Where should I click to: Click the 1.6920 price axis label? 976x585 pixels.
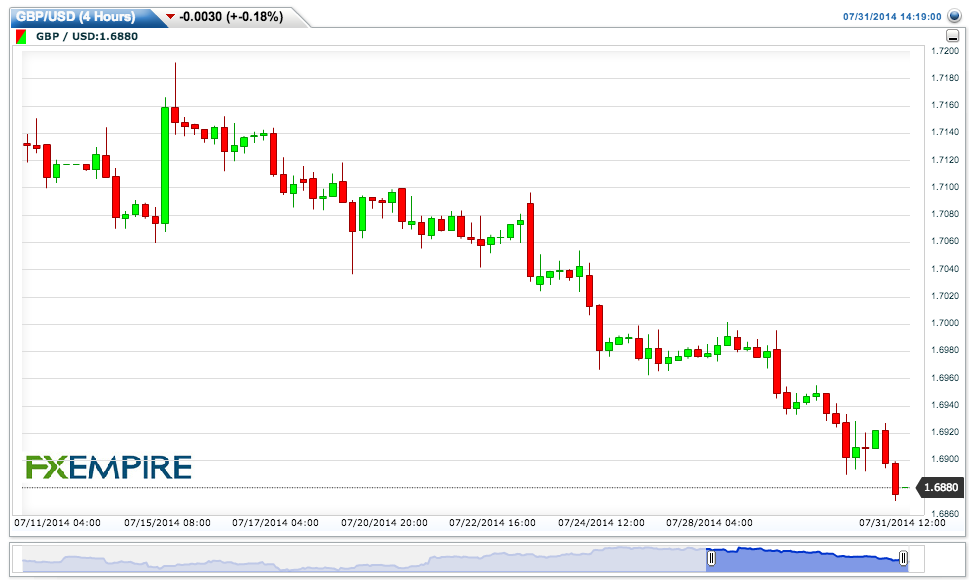tap(945, 432)
